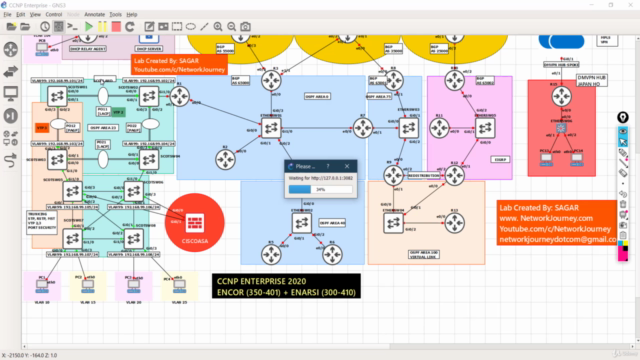This screenshot has width=640, height=360.
Task: Browse all devices in sidebar
Action: [11, 138]
